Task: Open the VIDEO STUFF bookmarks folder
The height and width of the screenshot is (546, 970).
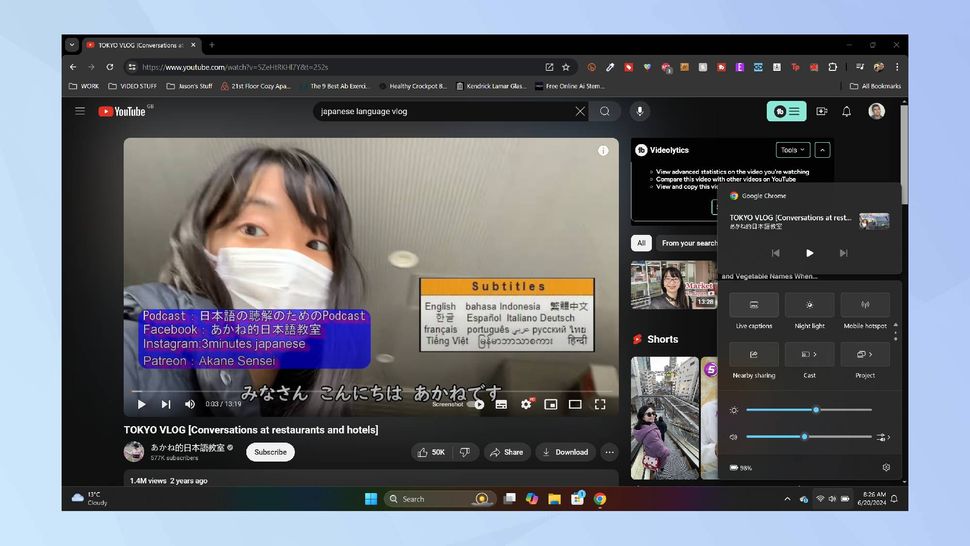Action: tap(132, 86)
